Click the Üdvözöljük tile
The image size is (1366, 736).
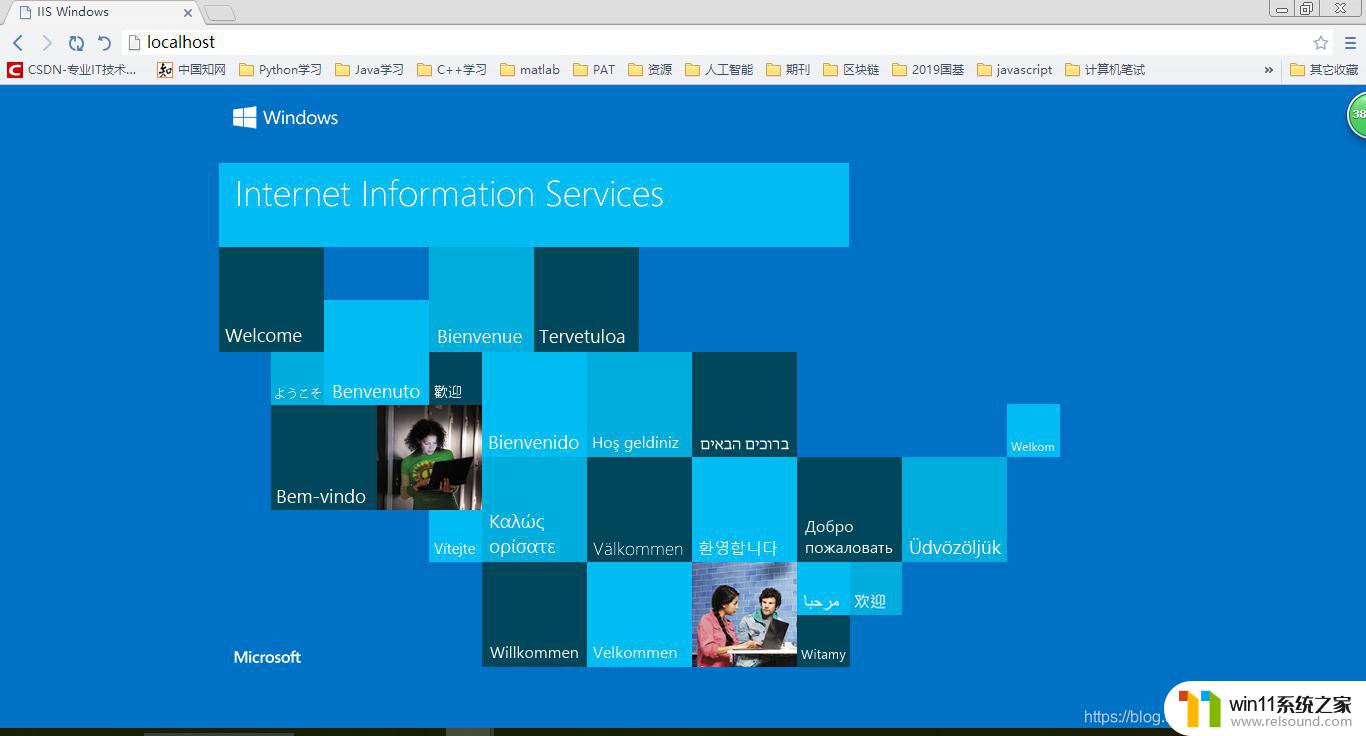[x=954, y=510]
